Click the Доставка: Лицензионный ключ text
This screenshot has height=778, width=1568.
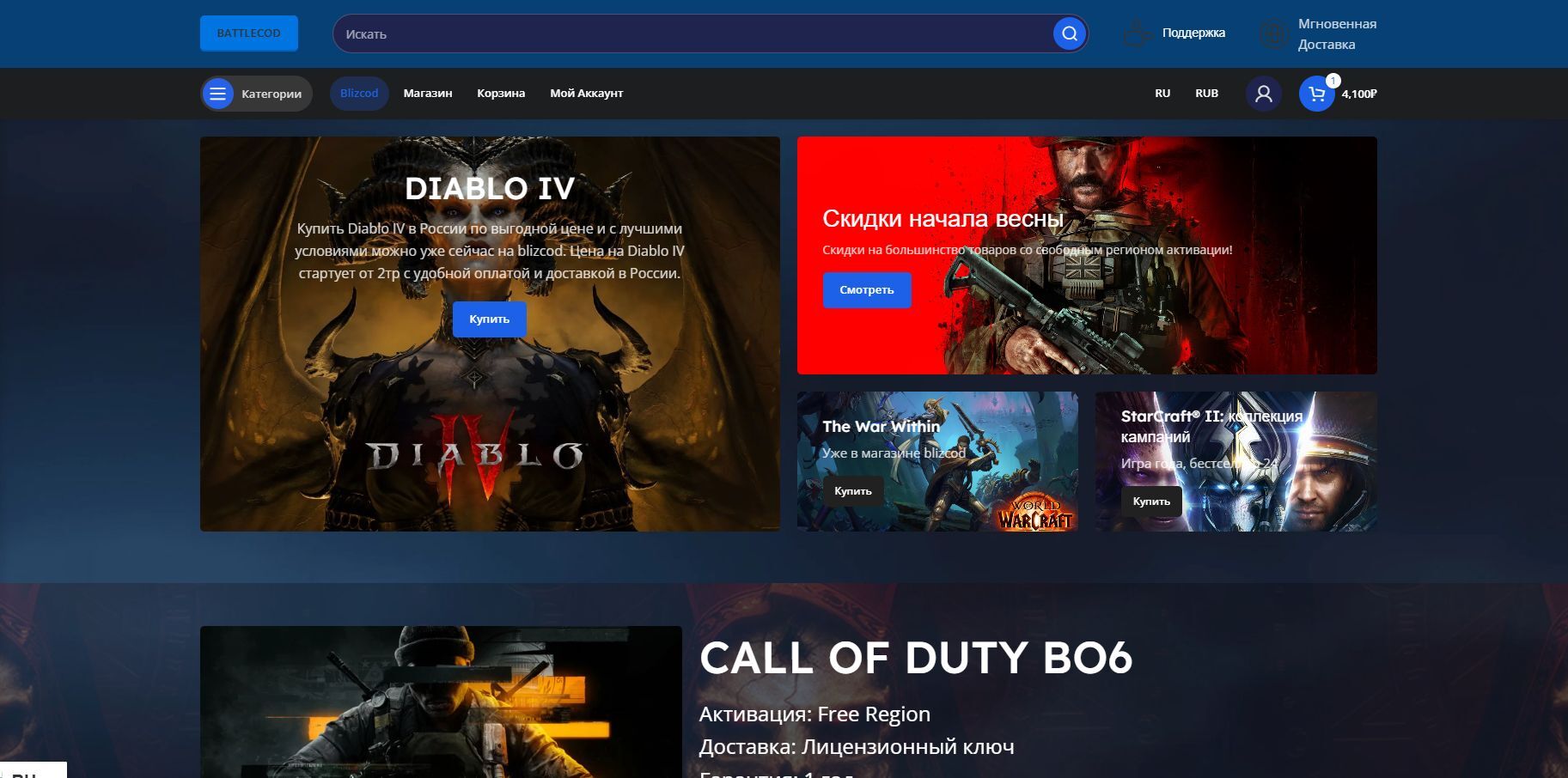click(857, 746)
